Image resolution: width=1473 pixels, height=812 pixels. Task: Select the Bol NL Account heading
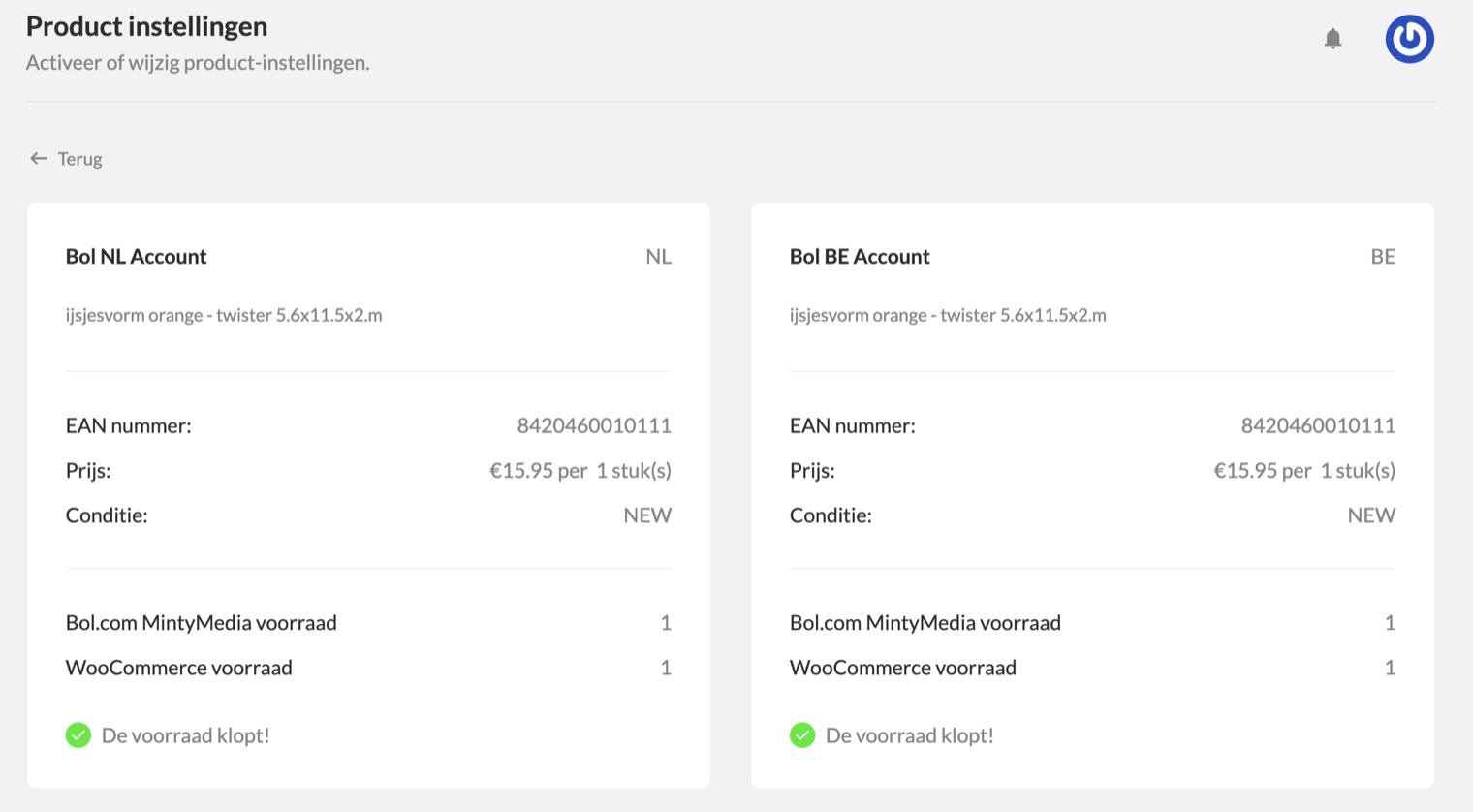(136, 257)
